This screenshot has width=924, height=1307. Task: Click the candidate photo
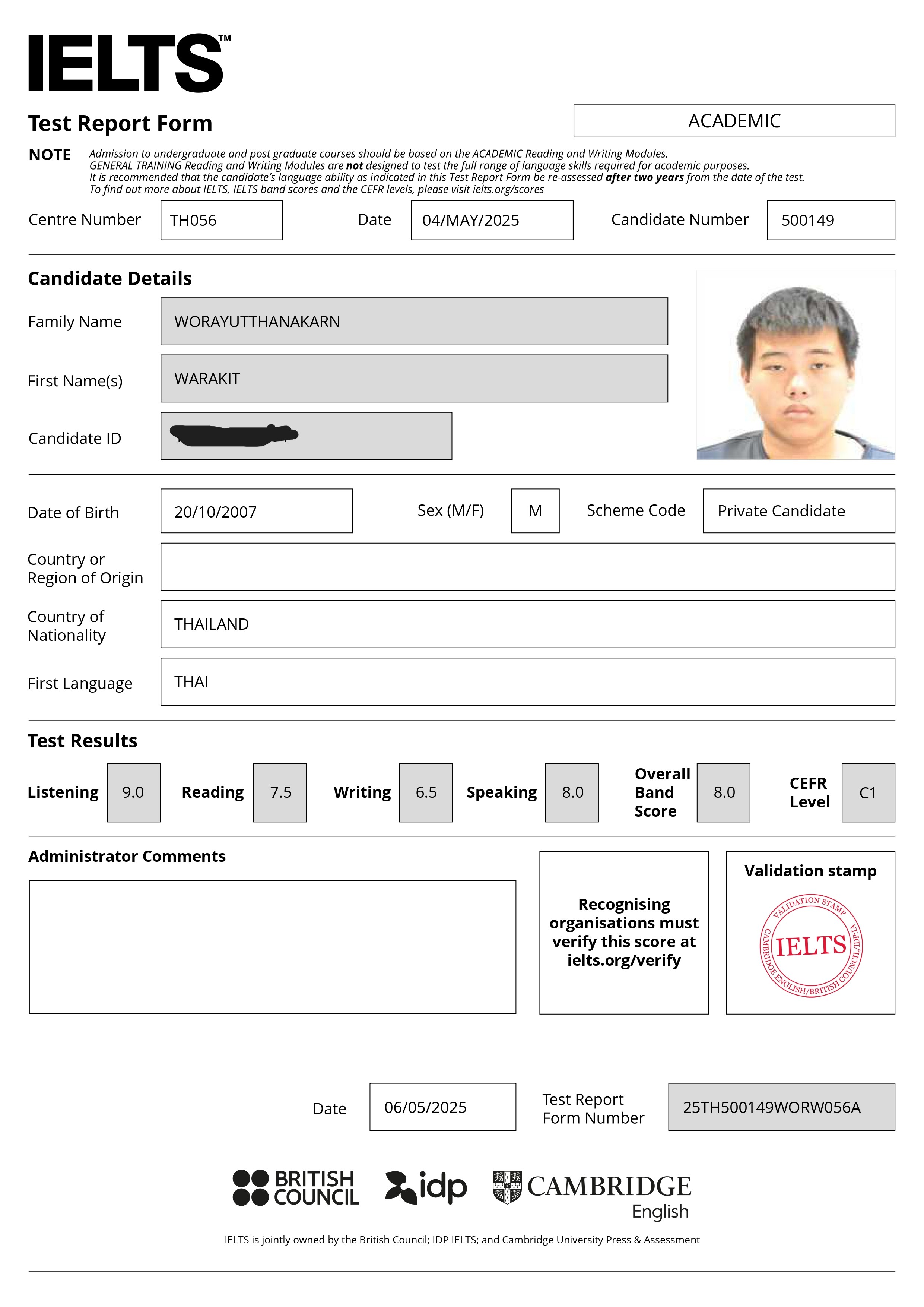[x=796, y=365]
